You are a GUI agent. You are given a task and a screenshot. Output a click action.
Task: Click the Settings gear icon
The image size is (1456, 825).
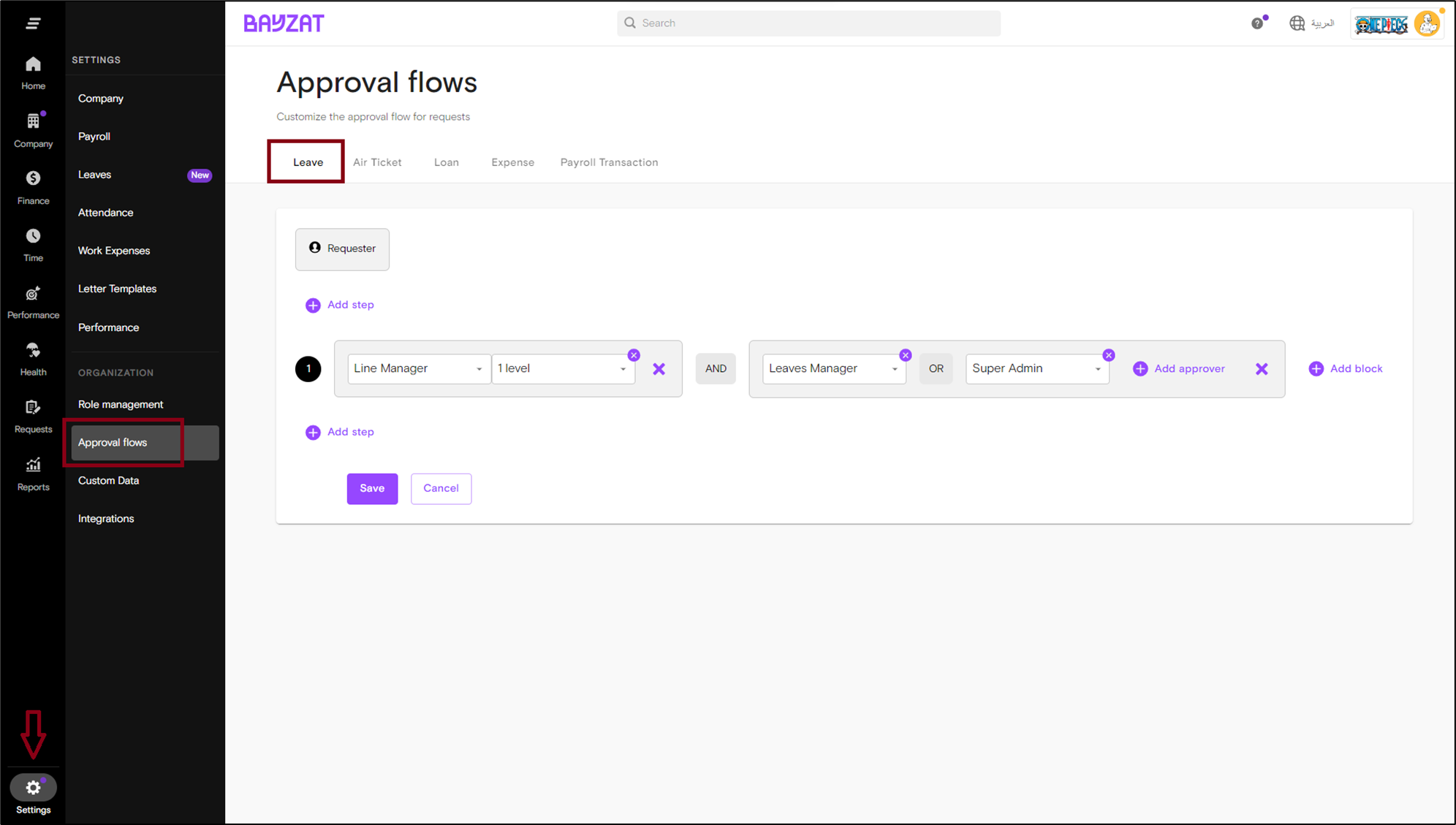[33, 788]
